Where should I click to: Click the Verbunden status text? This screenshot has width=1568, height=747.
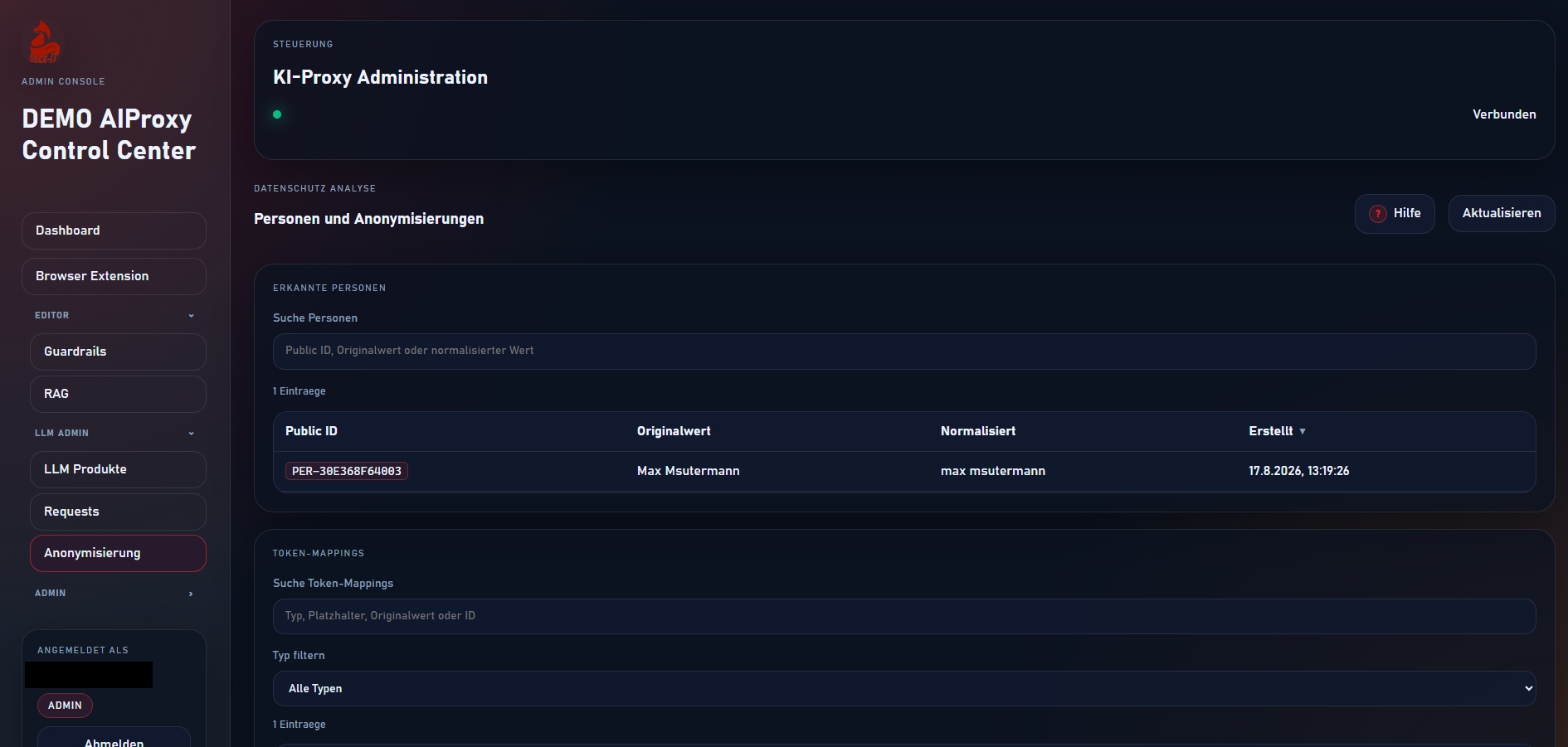(1504, 114)
